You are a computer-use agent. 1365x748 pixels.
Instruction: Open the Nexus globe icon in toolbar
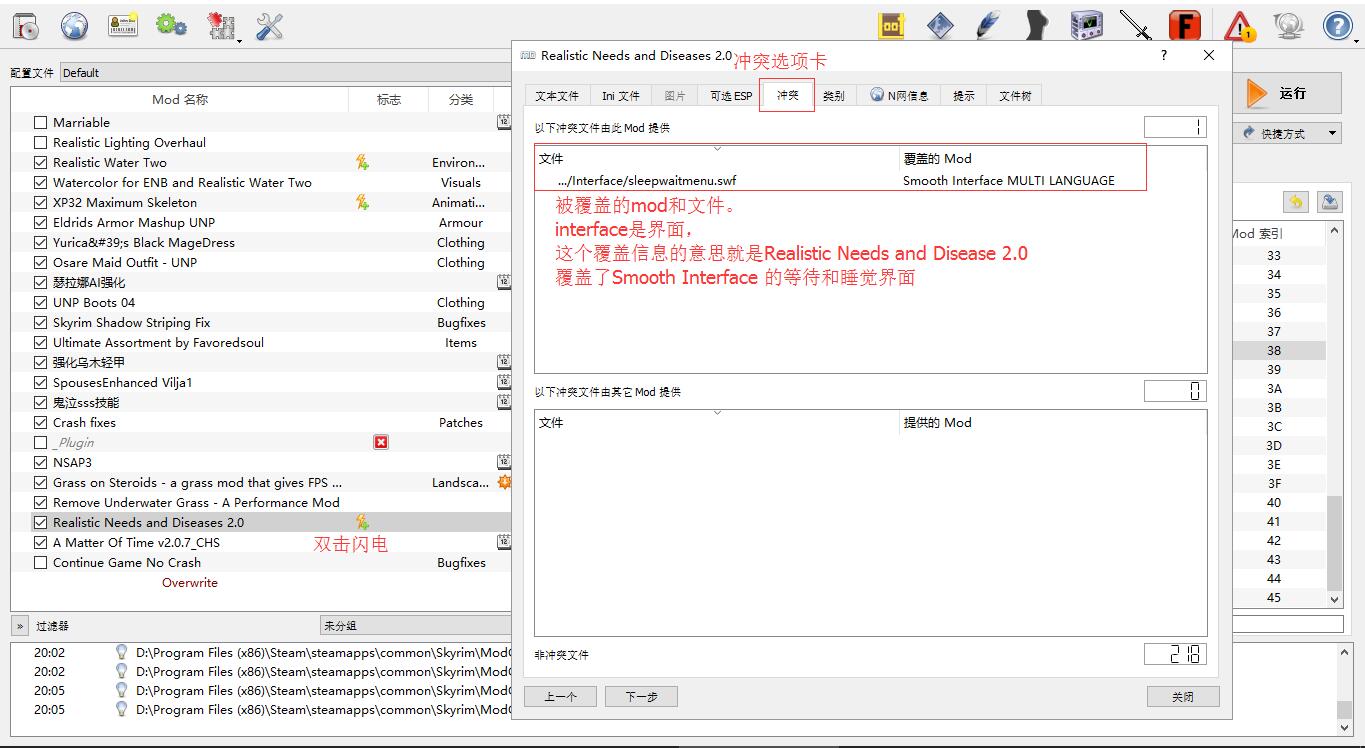[x=74, y=26]
